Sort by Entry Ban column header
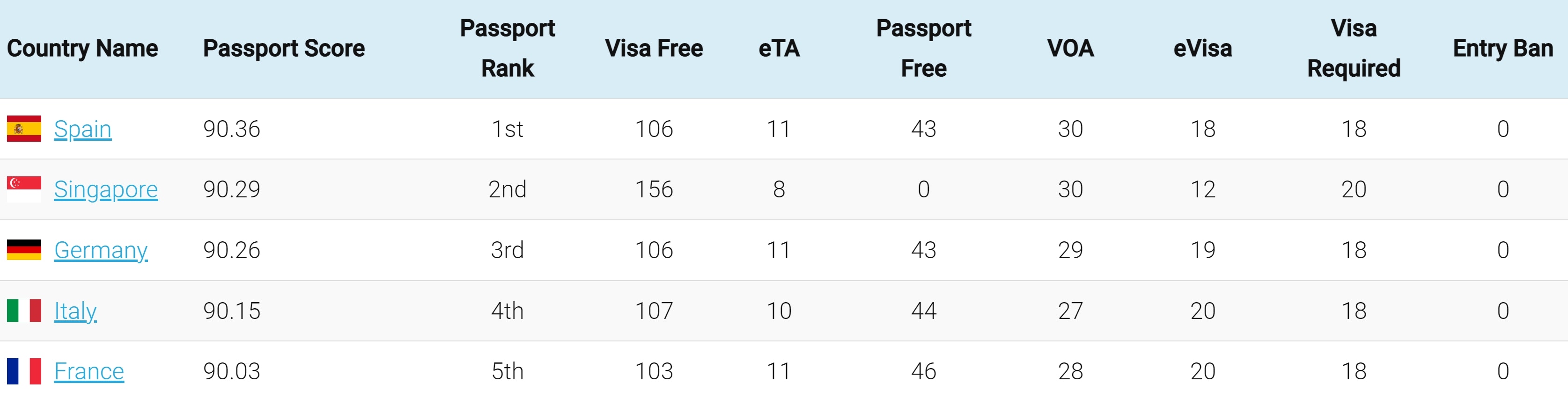The image size is (1568, 398). pos(1503,49)
